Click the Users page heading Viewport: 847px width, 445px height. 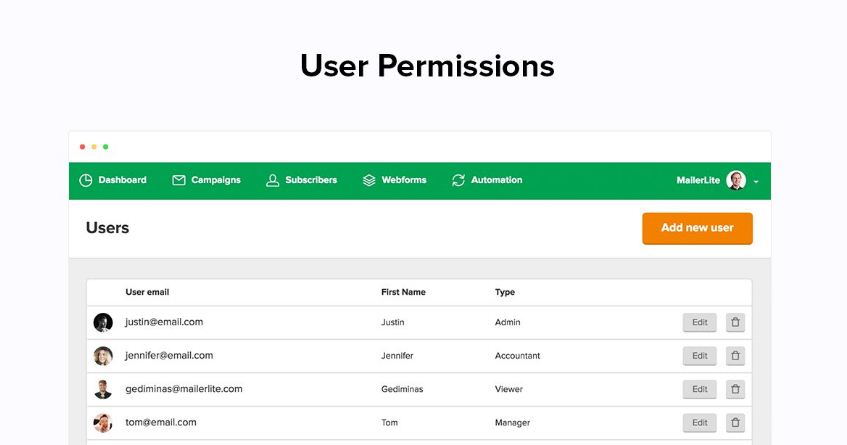pos(107,228)
